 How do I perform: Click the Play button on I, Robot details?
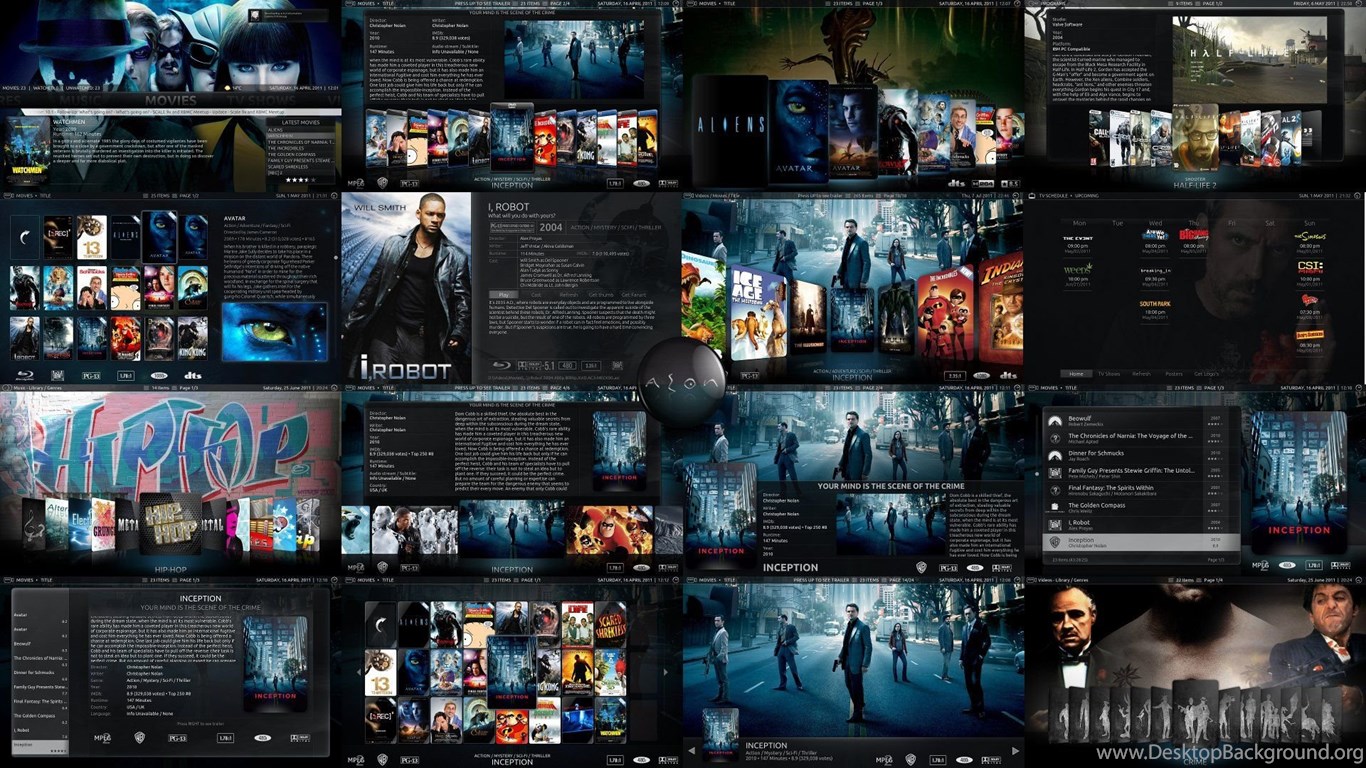tap(504, 295)
